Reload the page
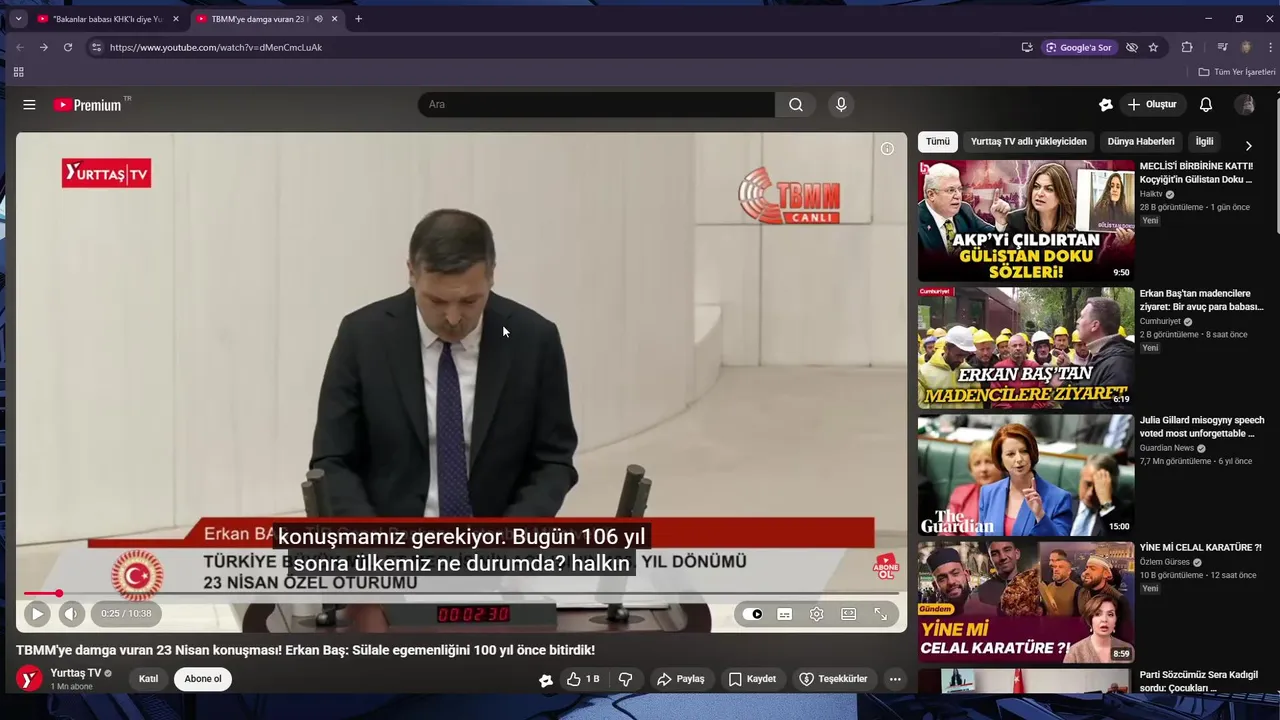Screen dimensions: 1280x720 [68, 47]
